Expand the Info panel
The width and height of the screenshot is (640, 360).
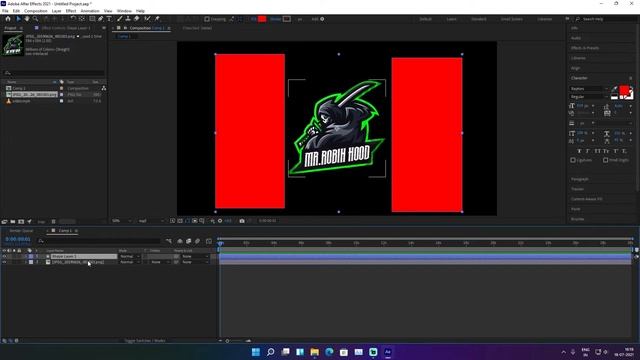[575, 28]
